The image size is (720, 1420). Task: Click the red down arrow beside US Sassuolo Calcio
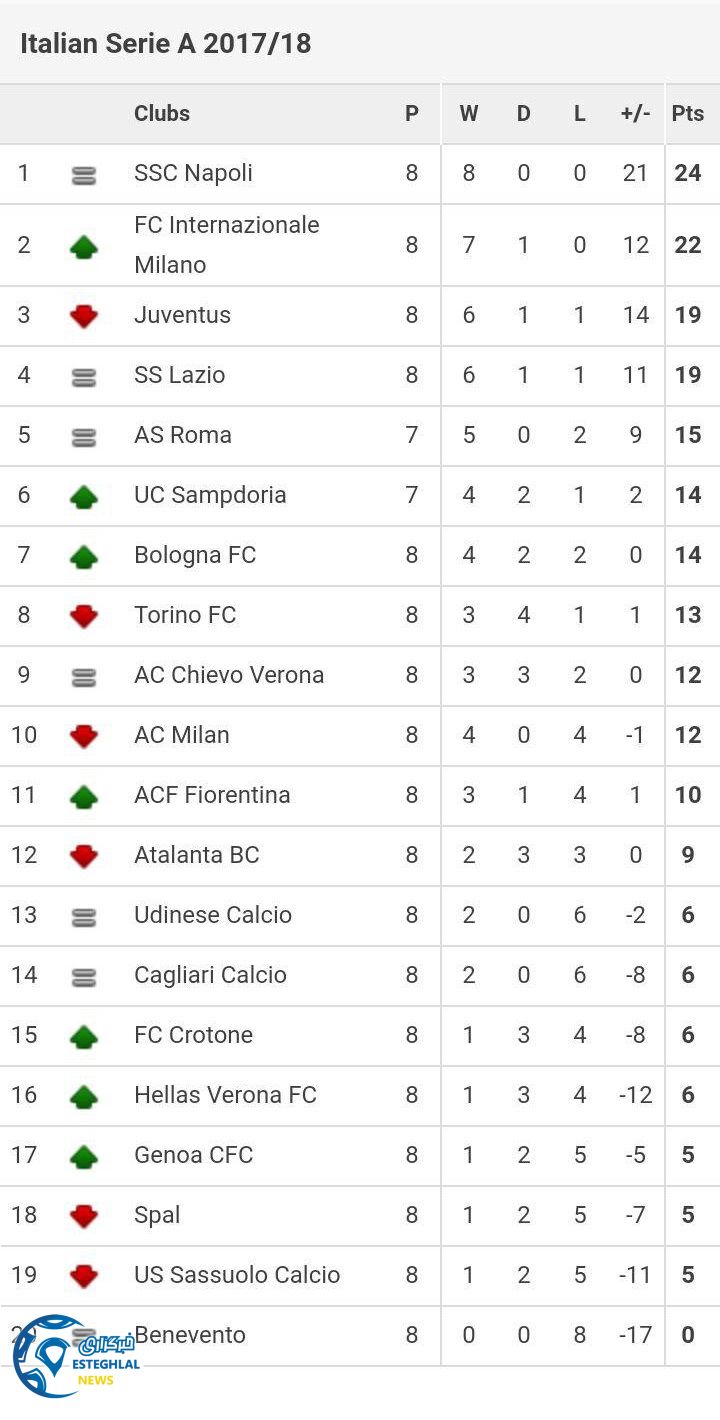84,1276
